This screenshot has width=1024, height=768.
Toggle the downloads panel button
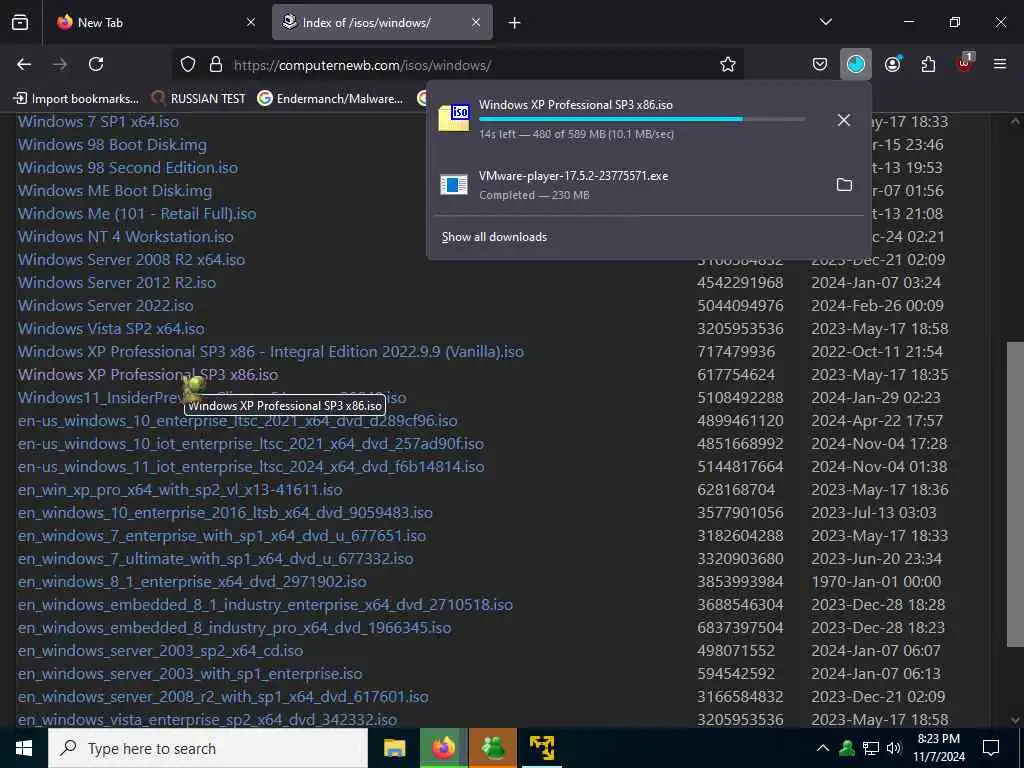856,64
